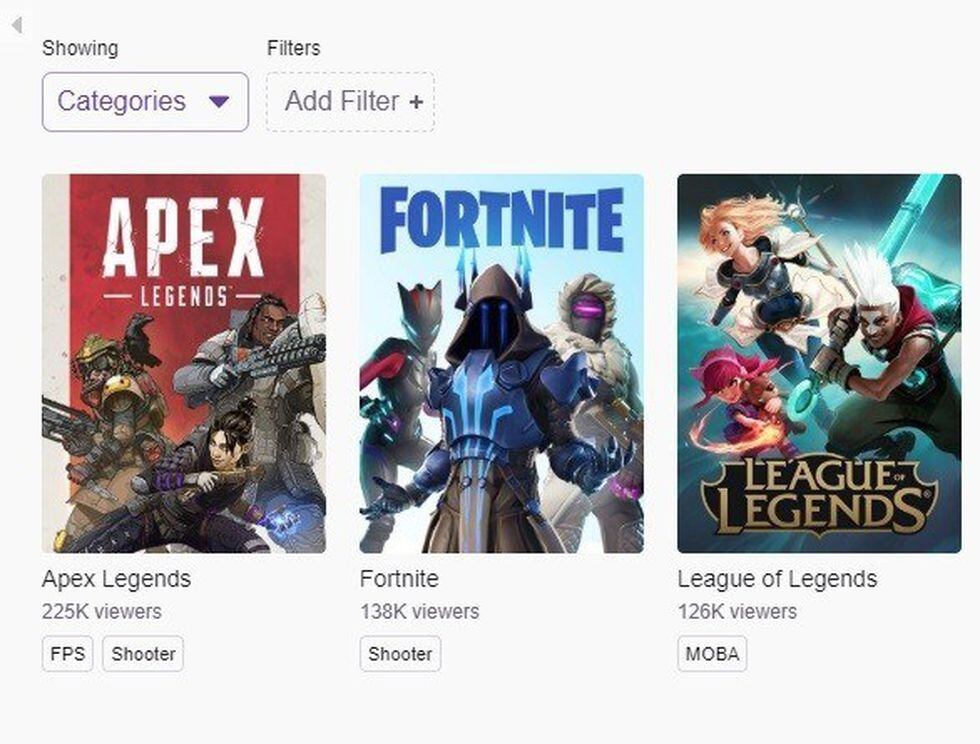This screenshot has height=744, width=980.
Task: Click the collapse arrow in the top-left corner
Action: (16, 24)
